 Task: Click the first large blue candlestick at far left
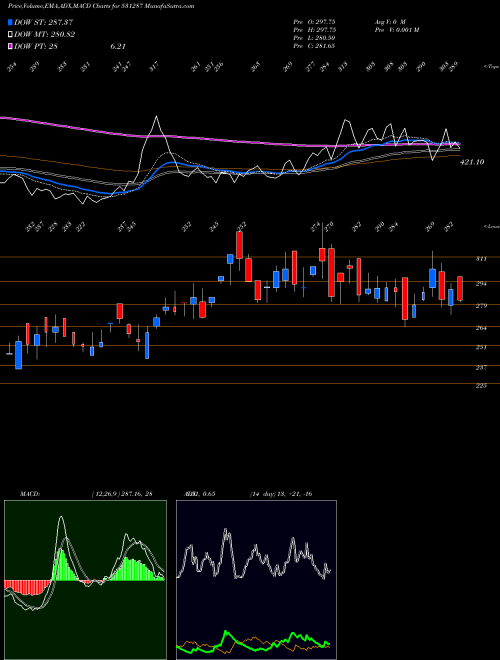tap(19, 355)
